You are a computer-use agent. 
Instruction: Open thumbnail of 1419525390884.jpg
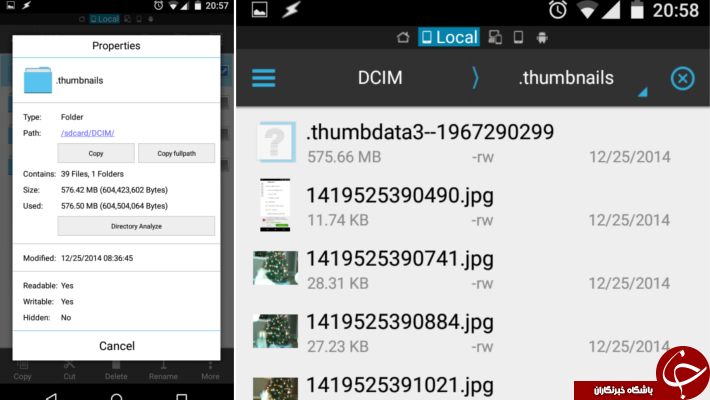[x=275, y=331]
